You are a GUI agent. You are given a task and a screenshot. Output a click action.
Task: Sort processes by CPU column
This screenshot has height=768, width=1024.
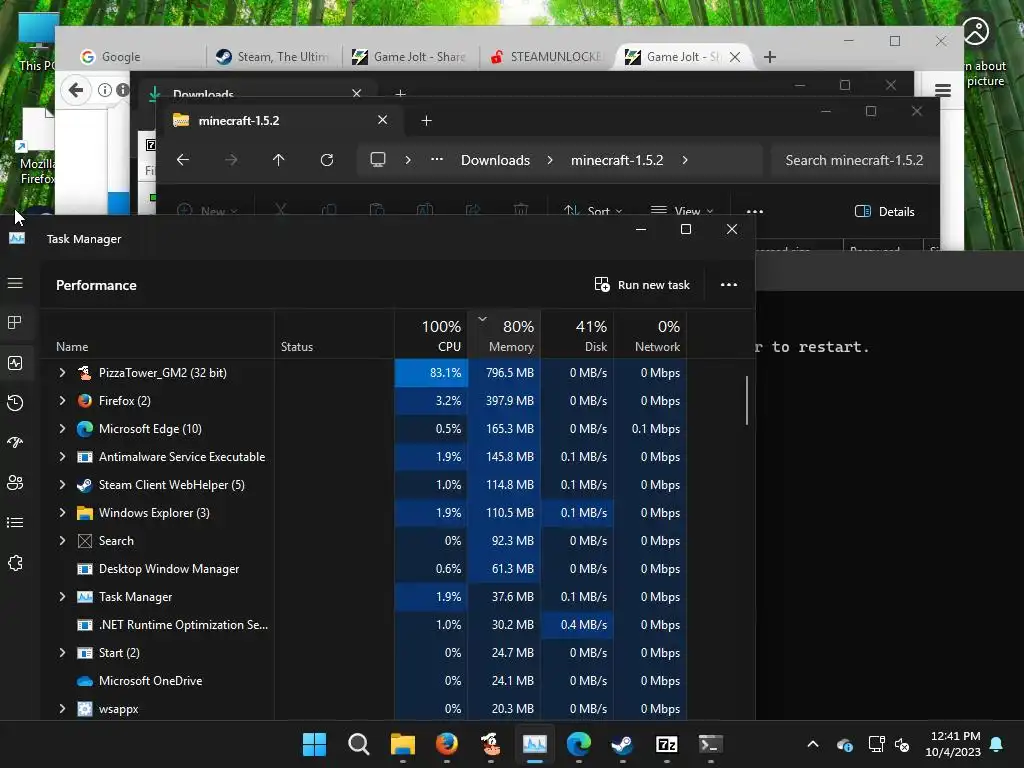click(431, 335)
